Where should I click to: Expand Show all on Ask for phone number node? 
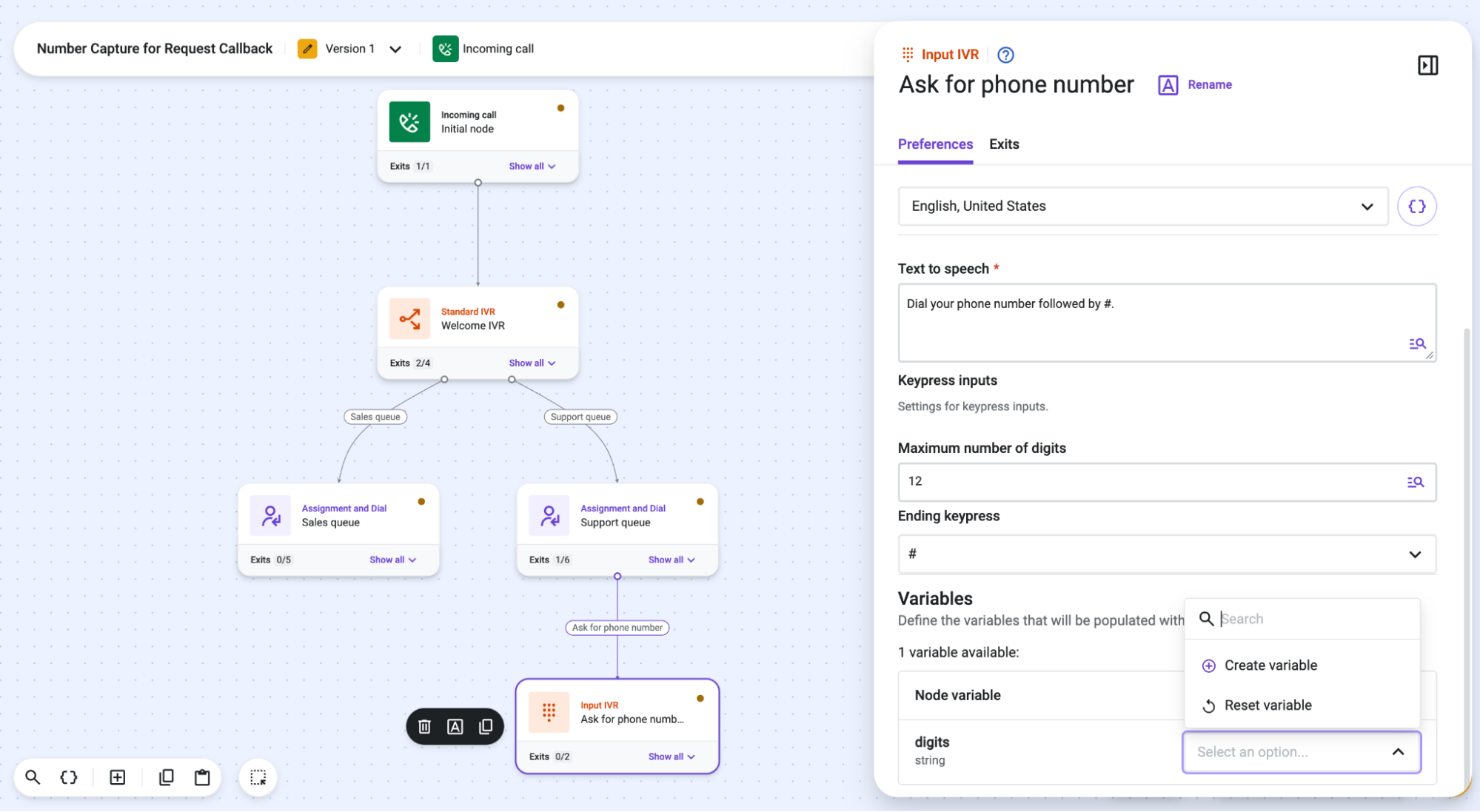672,757
